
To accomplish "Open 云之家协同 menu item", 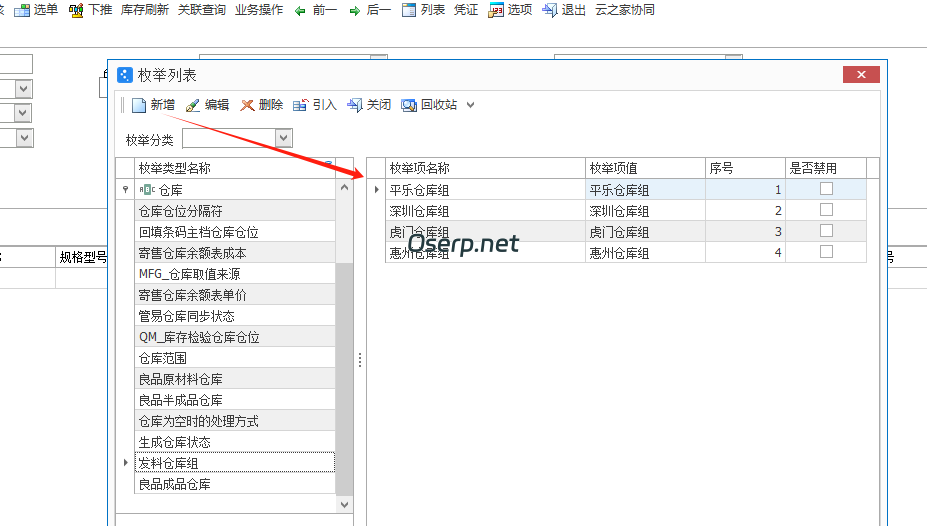I will 625,10.
